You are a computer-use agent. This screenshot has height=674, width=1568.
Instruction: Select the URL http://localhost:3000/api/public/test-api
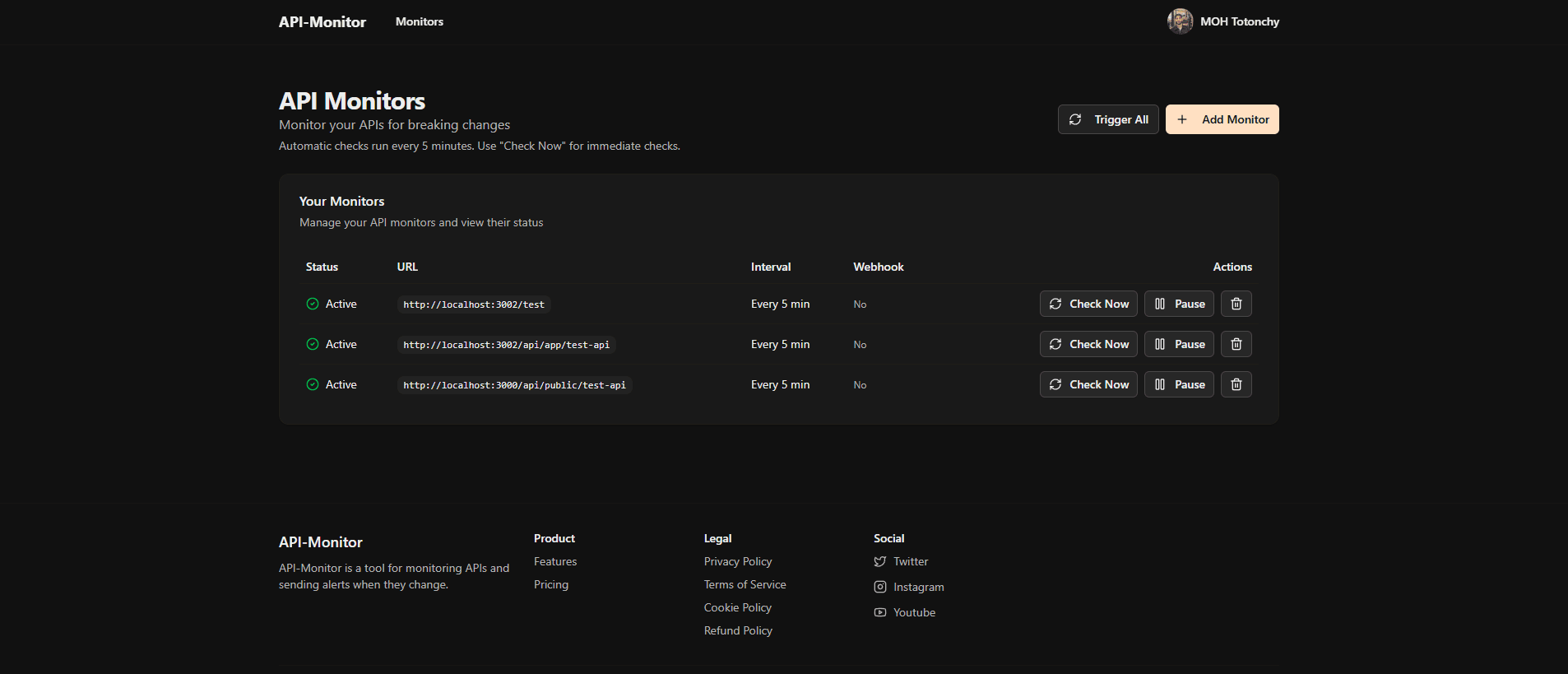[515, 385]
